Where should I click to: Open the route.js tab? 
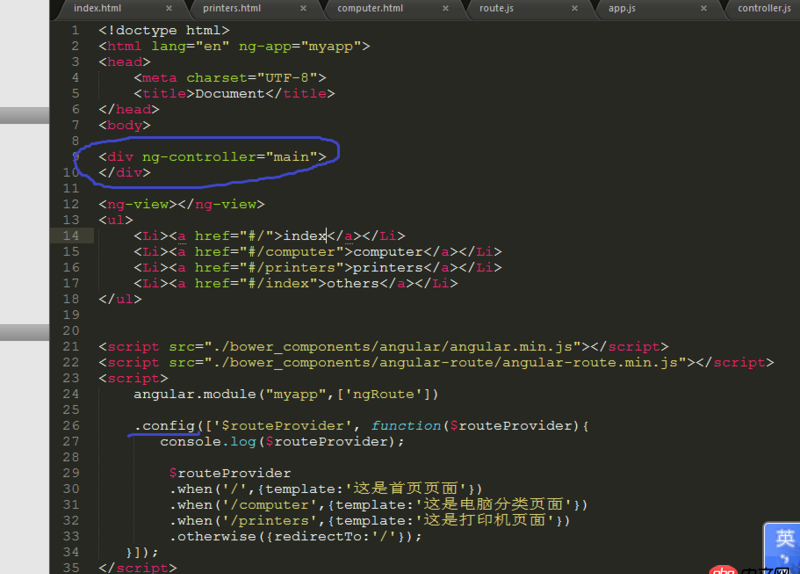(x=496, y=8)
